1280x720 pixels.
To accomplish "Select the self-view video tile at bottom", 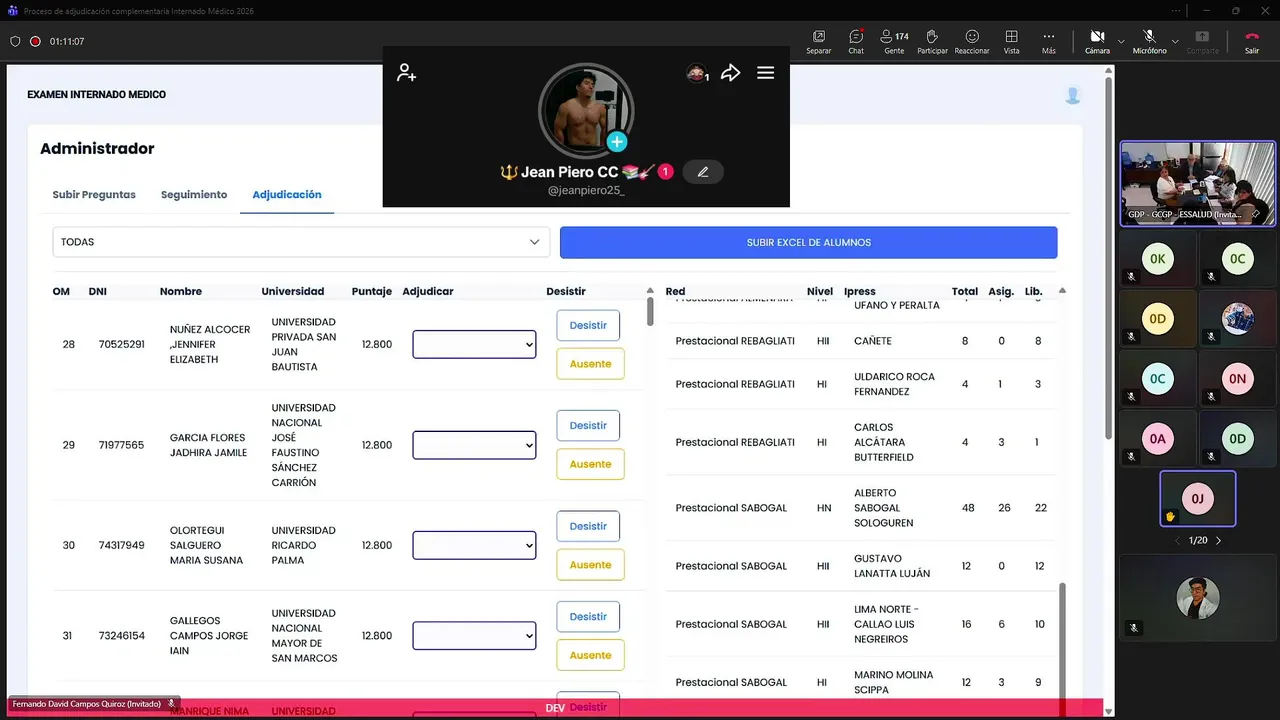I will click(x=1198, y=598).
